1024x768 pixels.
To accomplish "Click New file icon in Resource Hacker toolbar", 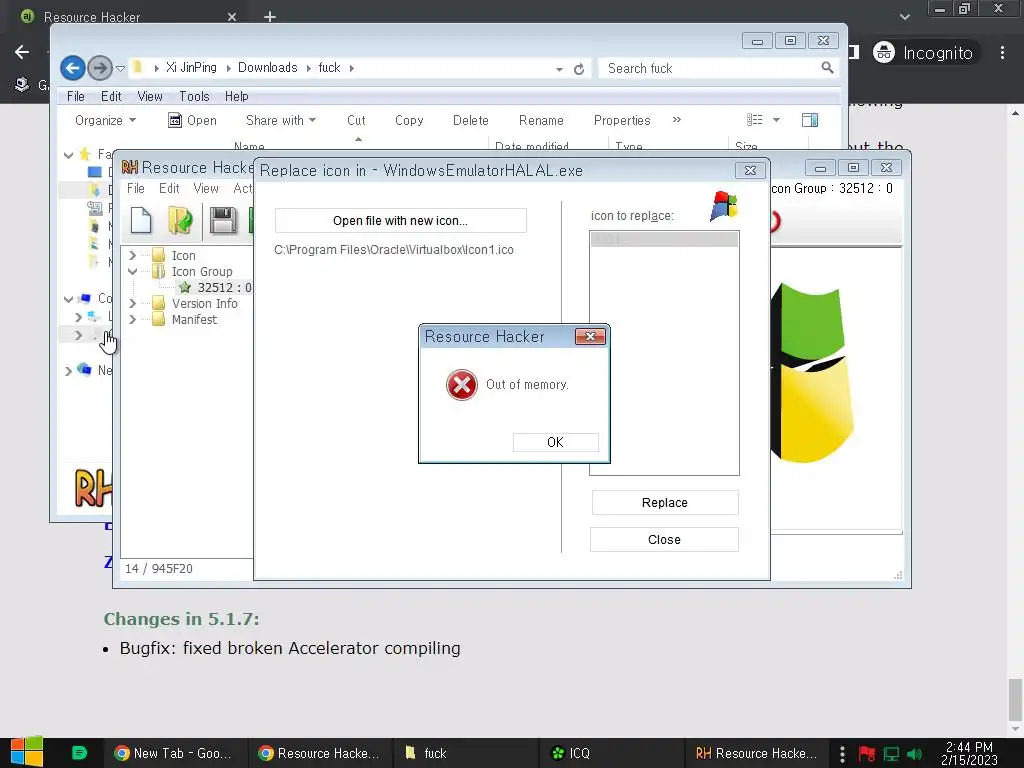I will pos(141,221).
